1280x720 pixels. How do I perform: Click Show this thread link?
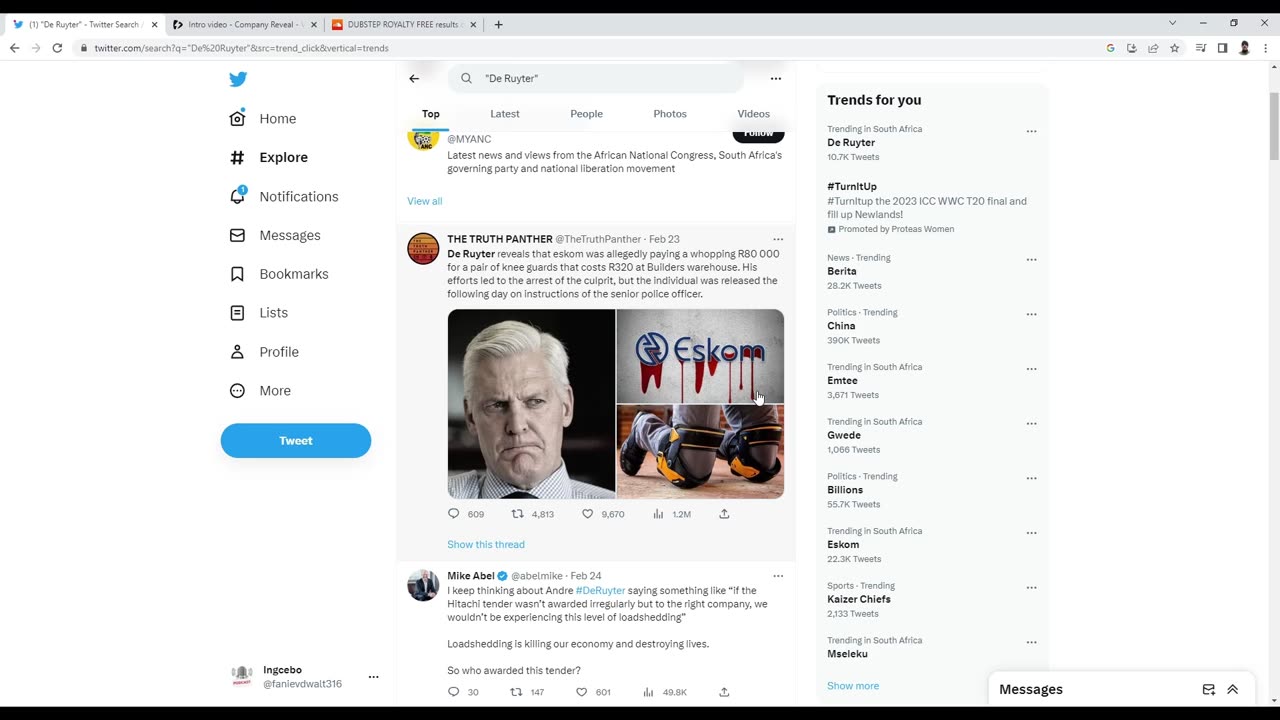point(486,545)
